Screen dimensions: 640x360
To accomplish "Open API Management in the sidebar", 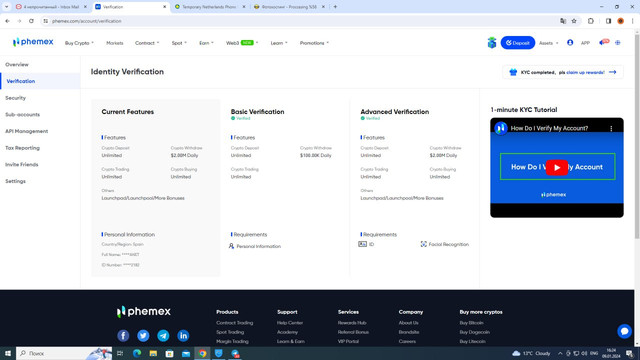I will coord(27,131).
